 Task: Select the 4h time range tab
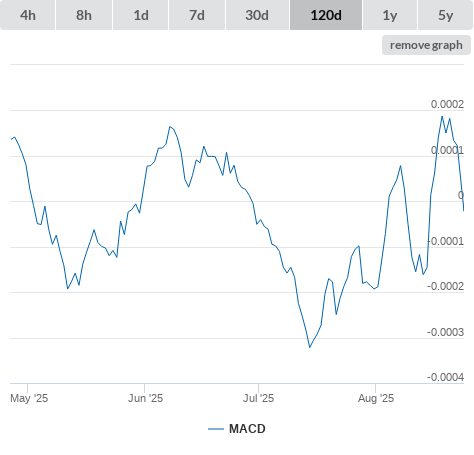tap(27, 15)
